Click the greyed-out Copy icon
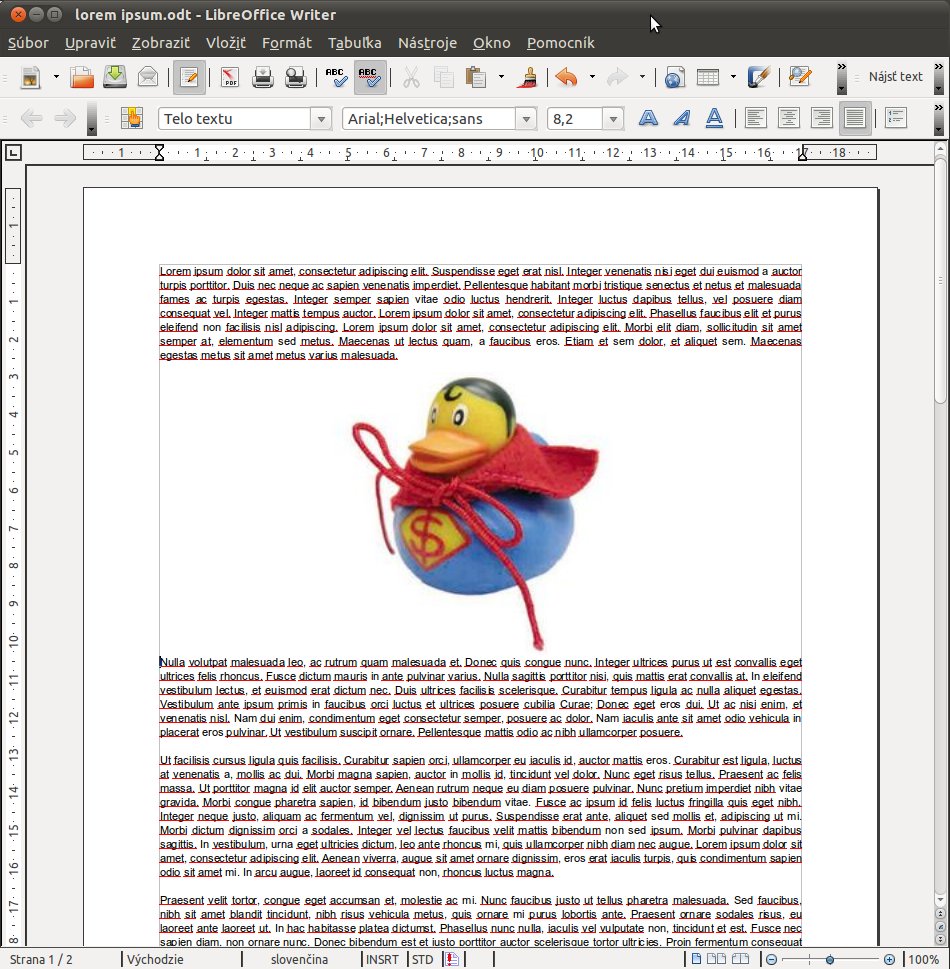The image size is (950, 969). point(444,77)
